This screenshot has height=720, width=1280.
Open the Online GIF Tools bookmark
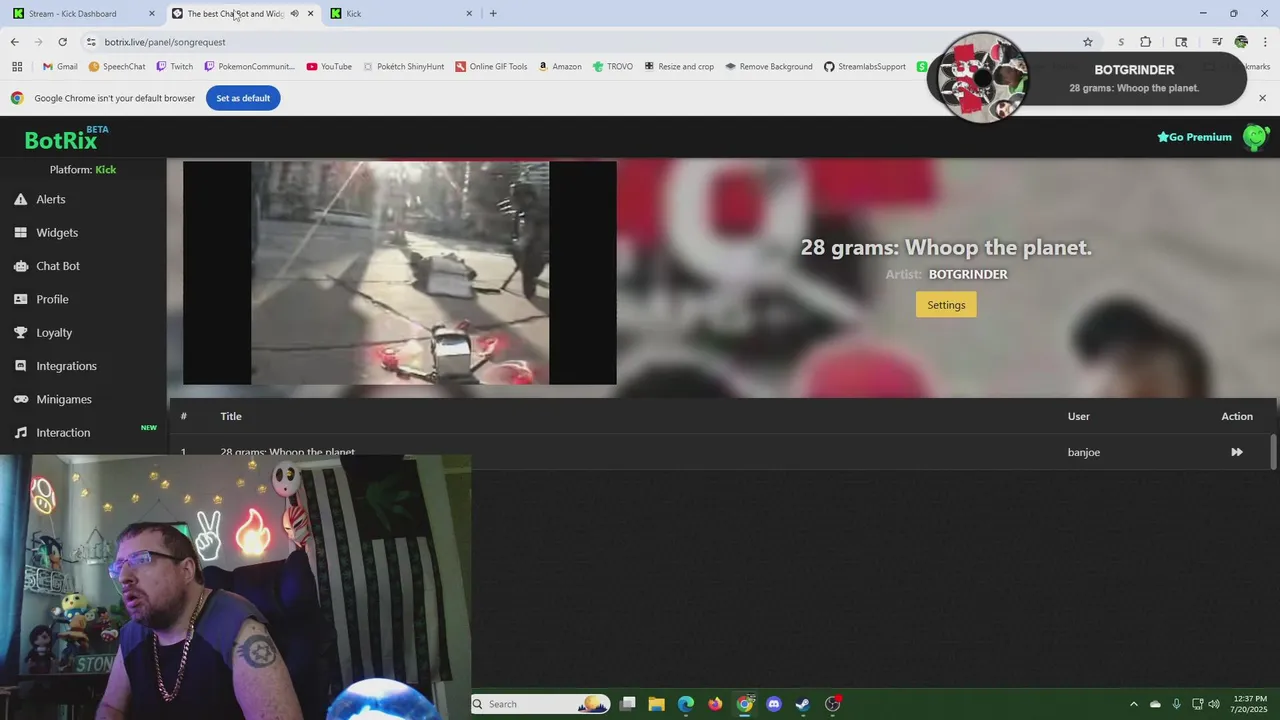[x=490, y=67]
